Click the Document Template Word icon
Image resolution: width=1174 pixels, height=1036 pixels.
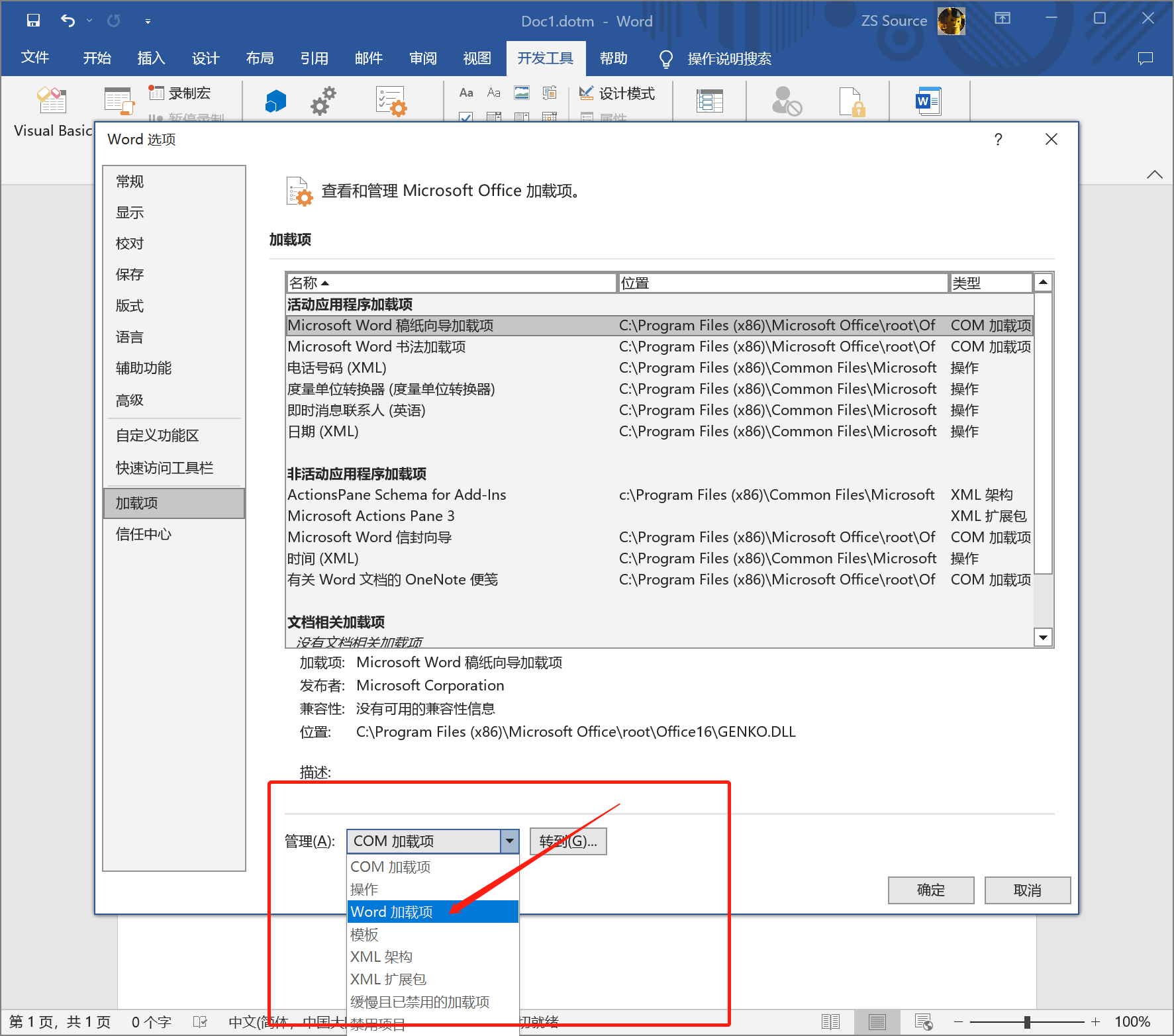point(928,101)
